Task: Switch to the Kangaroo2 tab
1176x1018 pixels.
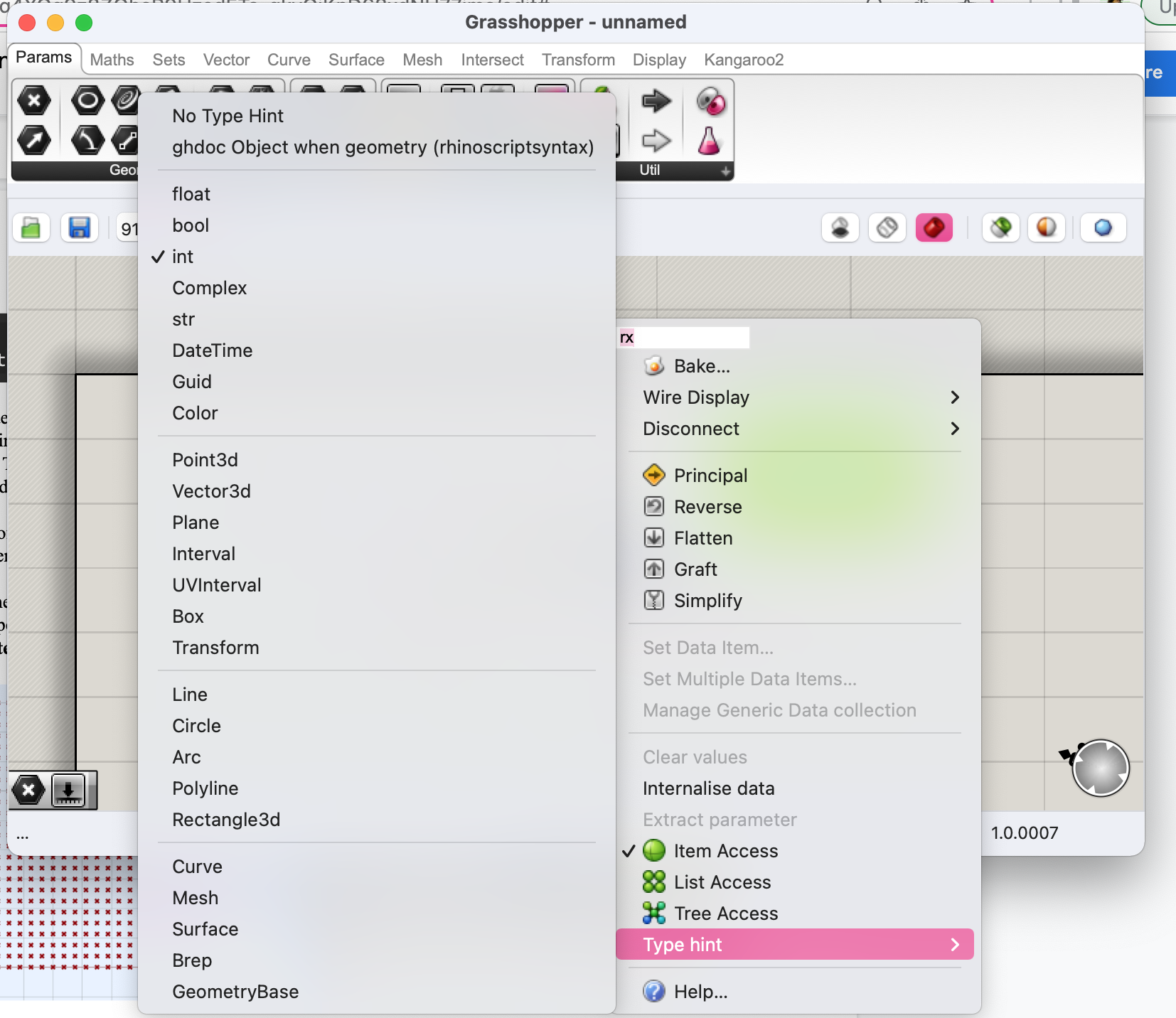Action: [x=744, y=60]
